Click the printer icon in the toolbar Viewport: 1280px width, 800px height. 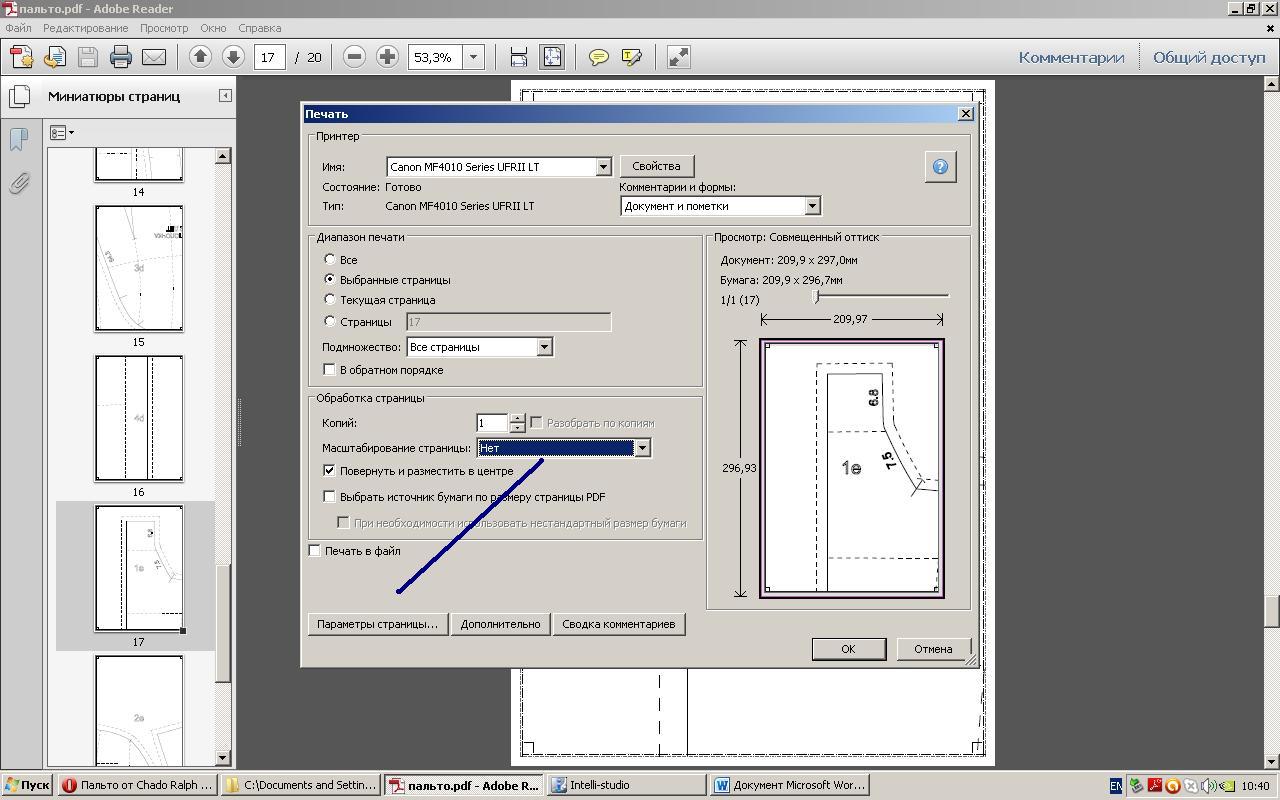point(121,57)
